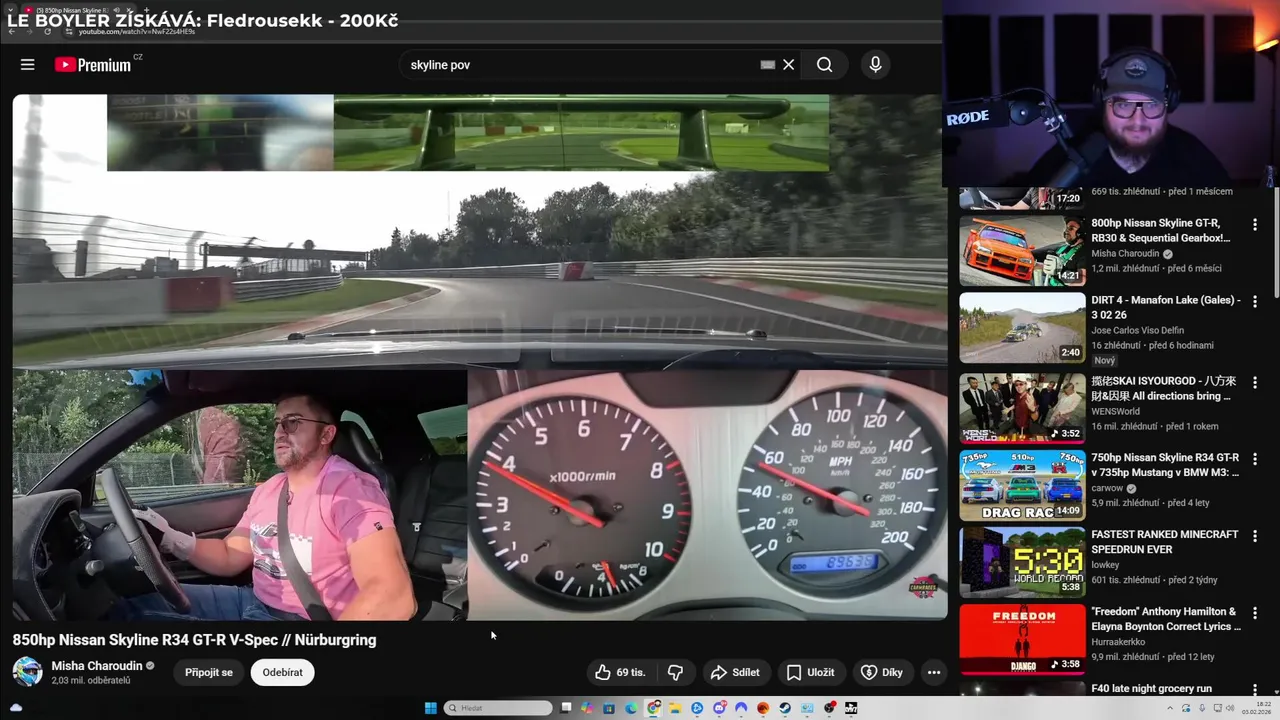
Task: Open options for 800hp Skyline RB30 video
Action: pos(1255,224)
